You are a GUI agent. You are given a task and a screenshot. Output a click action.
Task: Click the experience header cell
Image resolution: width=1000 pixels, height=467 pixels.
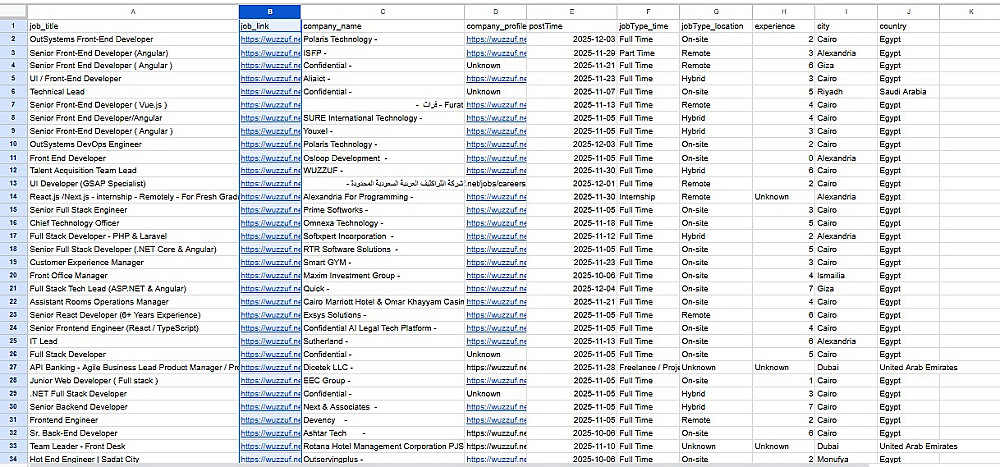tap(783, 26)
